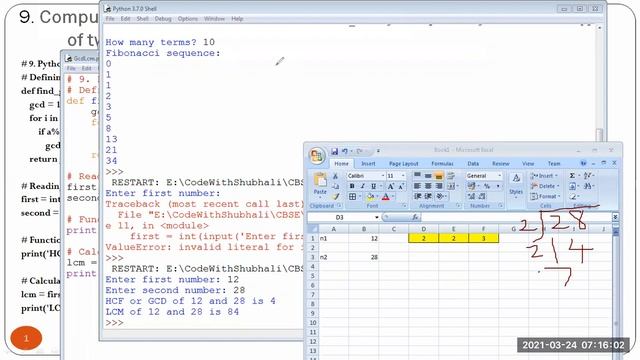Open the AutoSum function
The height and width of the screenshot is (360, 640).
point(572,176)
